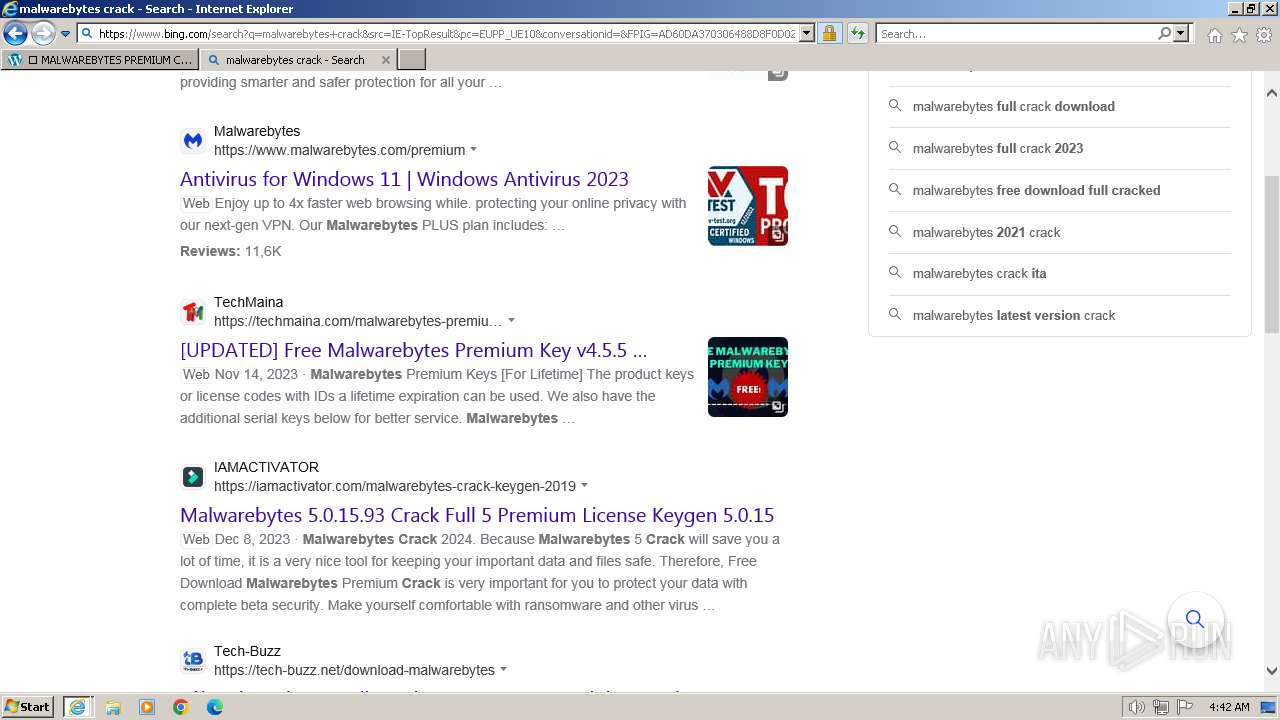This screenshot has height=720, width=1280.
Task: Click the Bing URL in address bar
Action: click(x=447, y=34)
